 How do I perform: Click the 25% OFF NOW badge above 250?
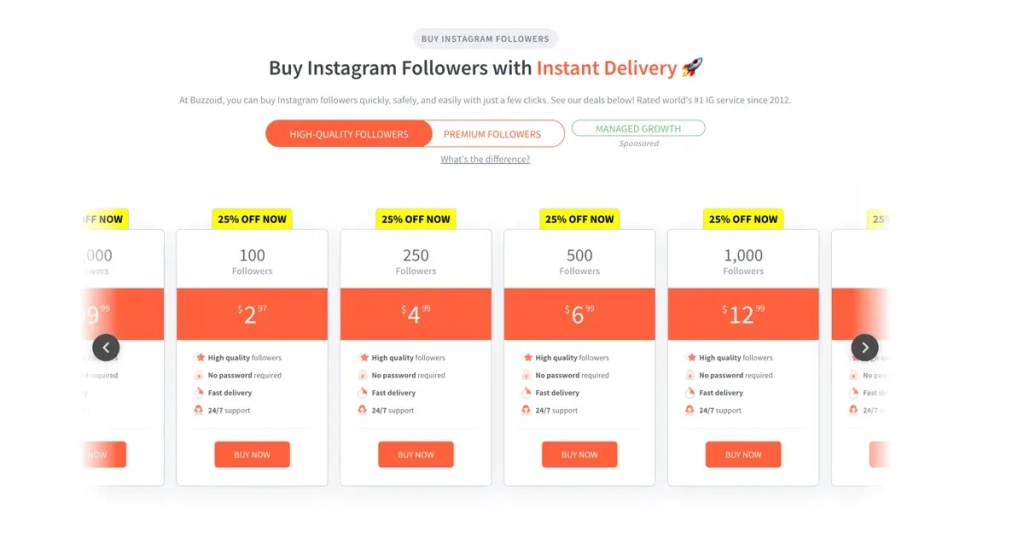click(x=416, y=219)
